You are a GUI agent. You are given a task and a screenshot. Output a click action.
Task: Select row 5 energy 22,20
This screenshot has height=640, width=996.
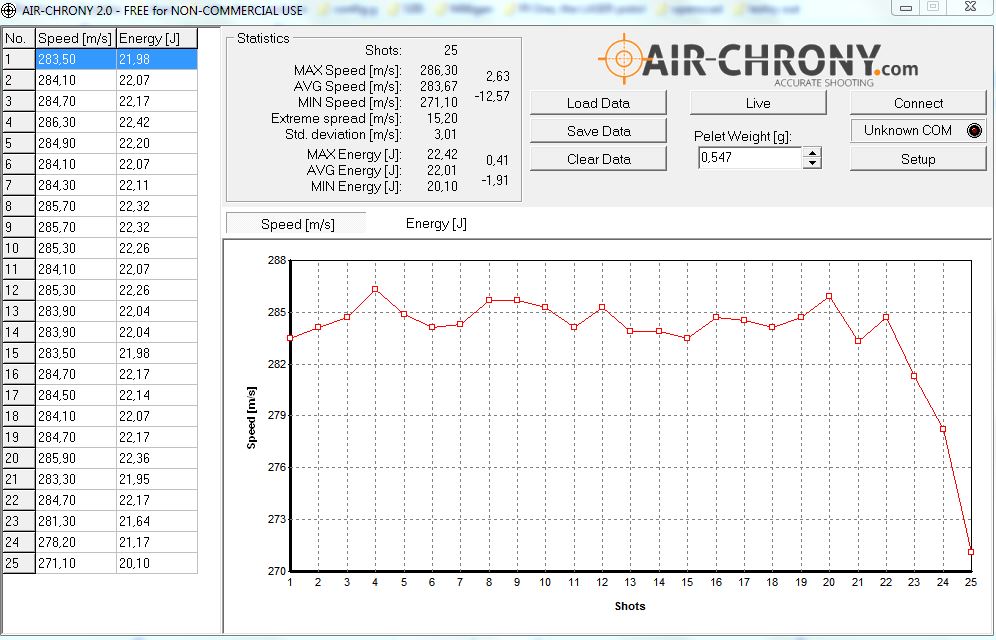tap(157, 143)
